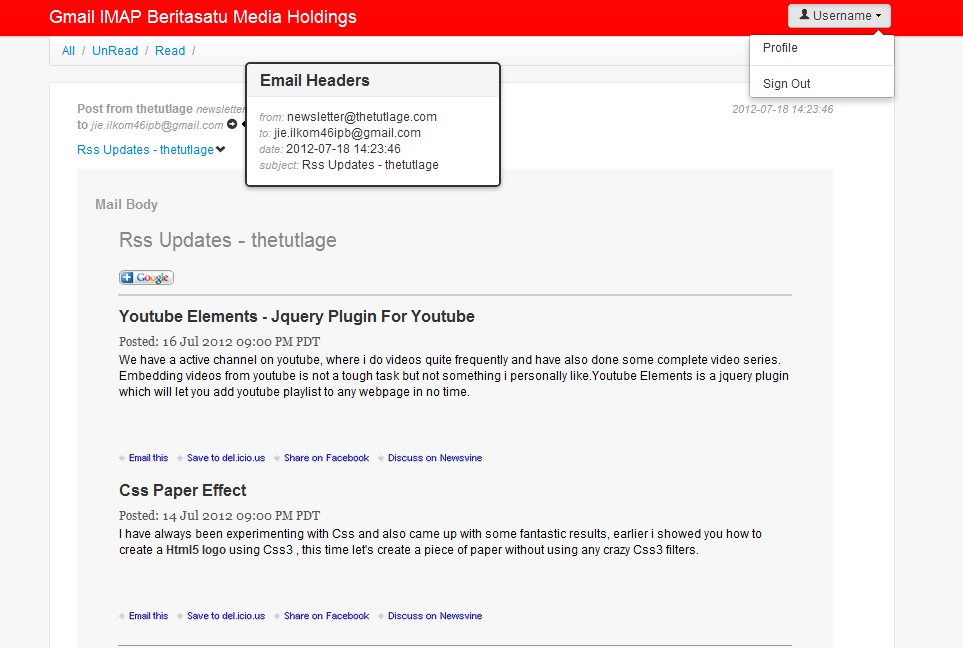The image size is (963, 648).
Task: Discuss on Newsvine under Youtube Elements article
Action: pyautogui.click(x=435, y=458)
